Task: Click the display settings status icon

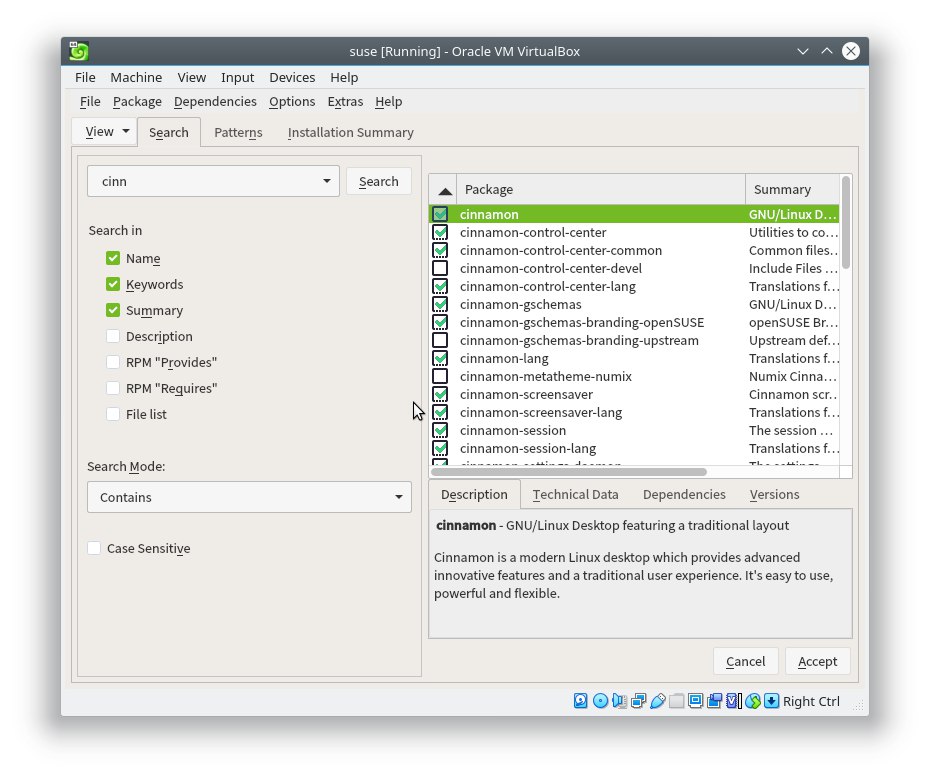Action: pyautogui.click(x=695, y=701)
